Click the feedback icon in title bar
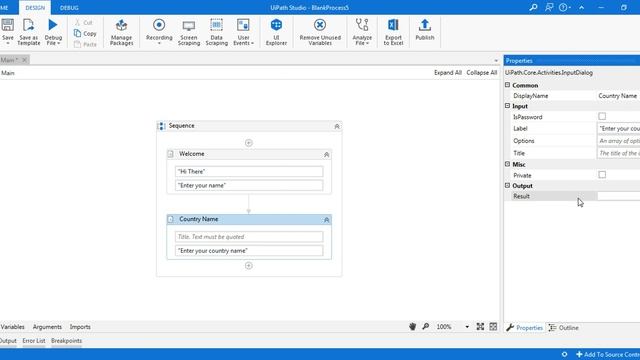This screenshot has width=640, height=360. click(549, 7)
